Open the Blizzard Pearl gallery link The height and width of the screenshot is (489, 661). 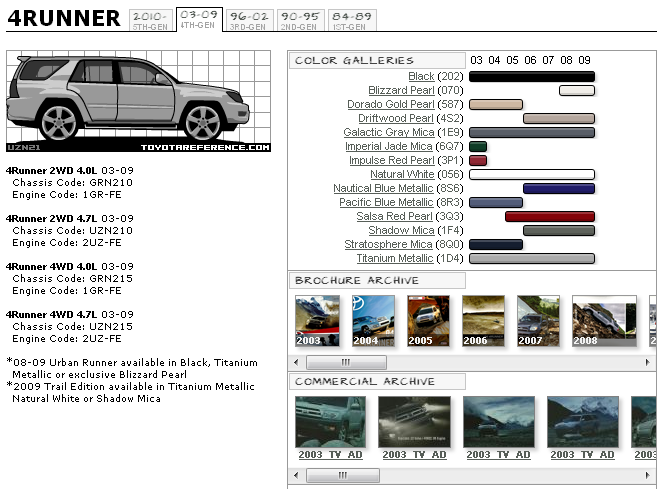tap(401, 90)
